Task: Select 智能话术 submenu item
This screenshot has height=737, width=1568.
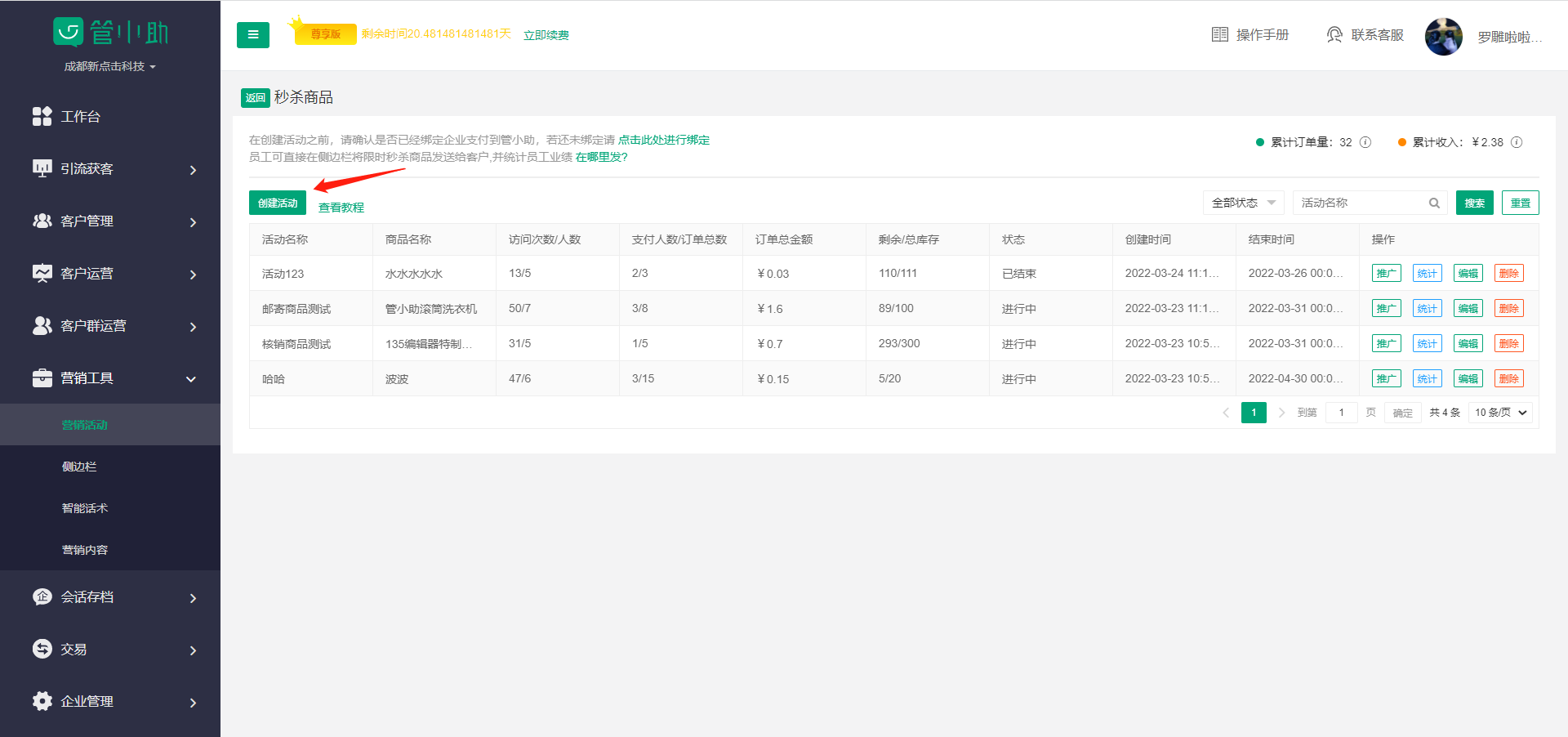Action: click(x=110, y=508)
